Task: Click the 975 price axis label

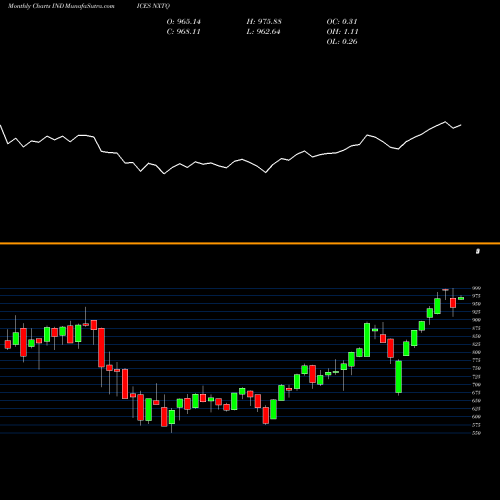Action: coord(476,296)
